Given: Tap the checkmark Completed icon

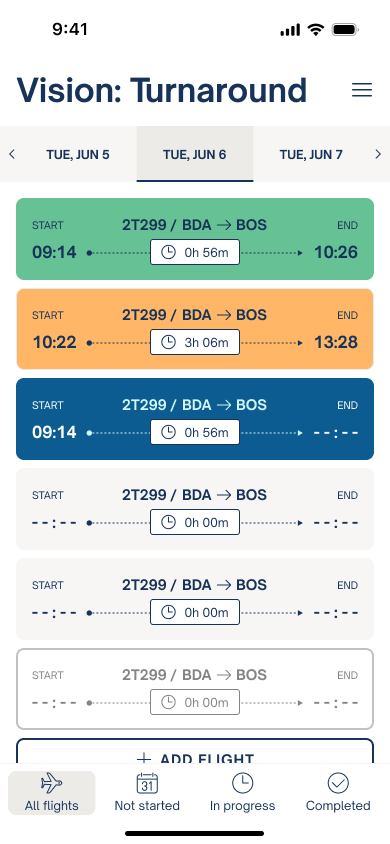Looking at the screenshot, I should coord(338,783).
